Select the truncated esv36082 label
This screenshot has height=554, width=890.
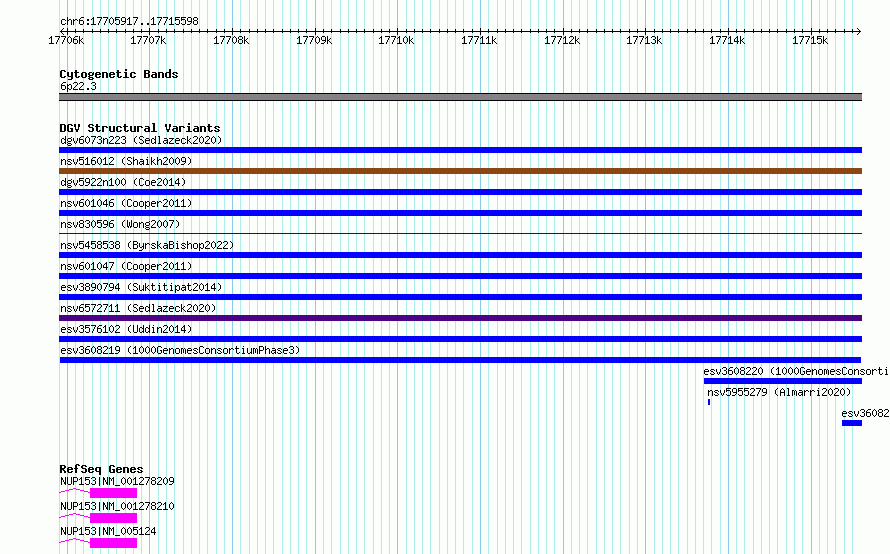pos(865,413)
